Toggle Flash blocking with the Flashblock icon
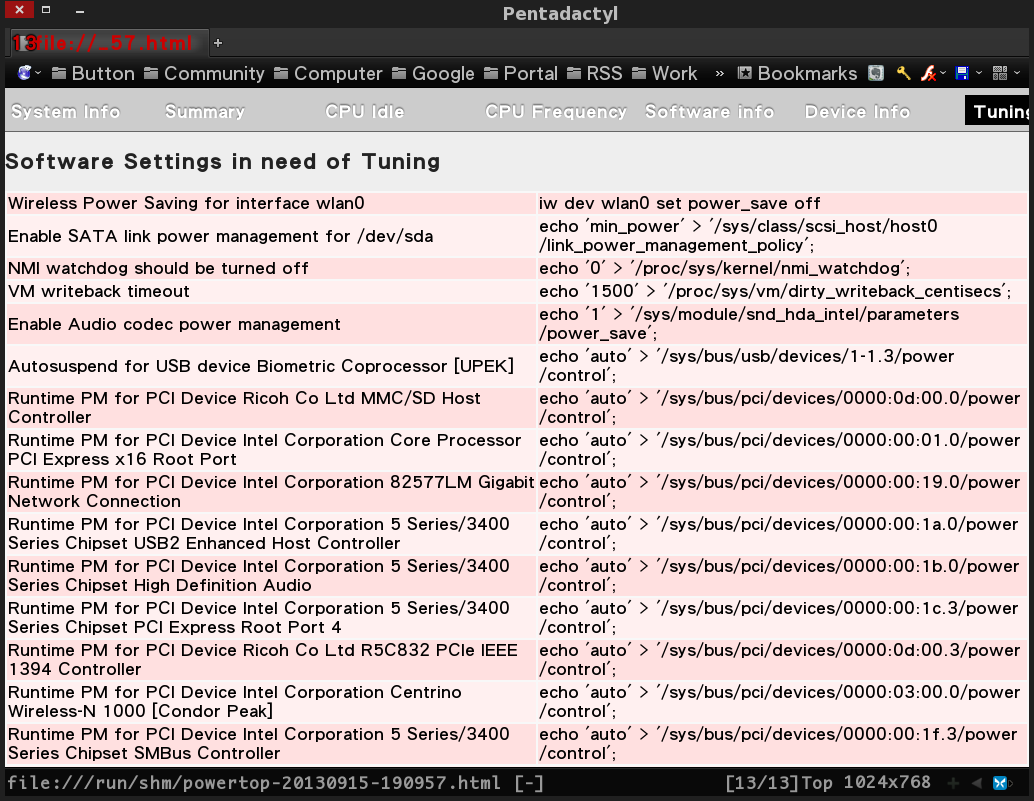The height and width of the screenshot is (801, 1034). (928, 73)
